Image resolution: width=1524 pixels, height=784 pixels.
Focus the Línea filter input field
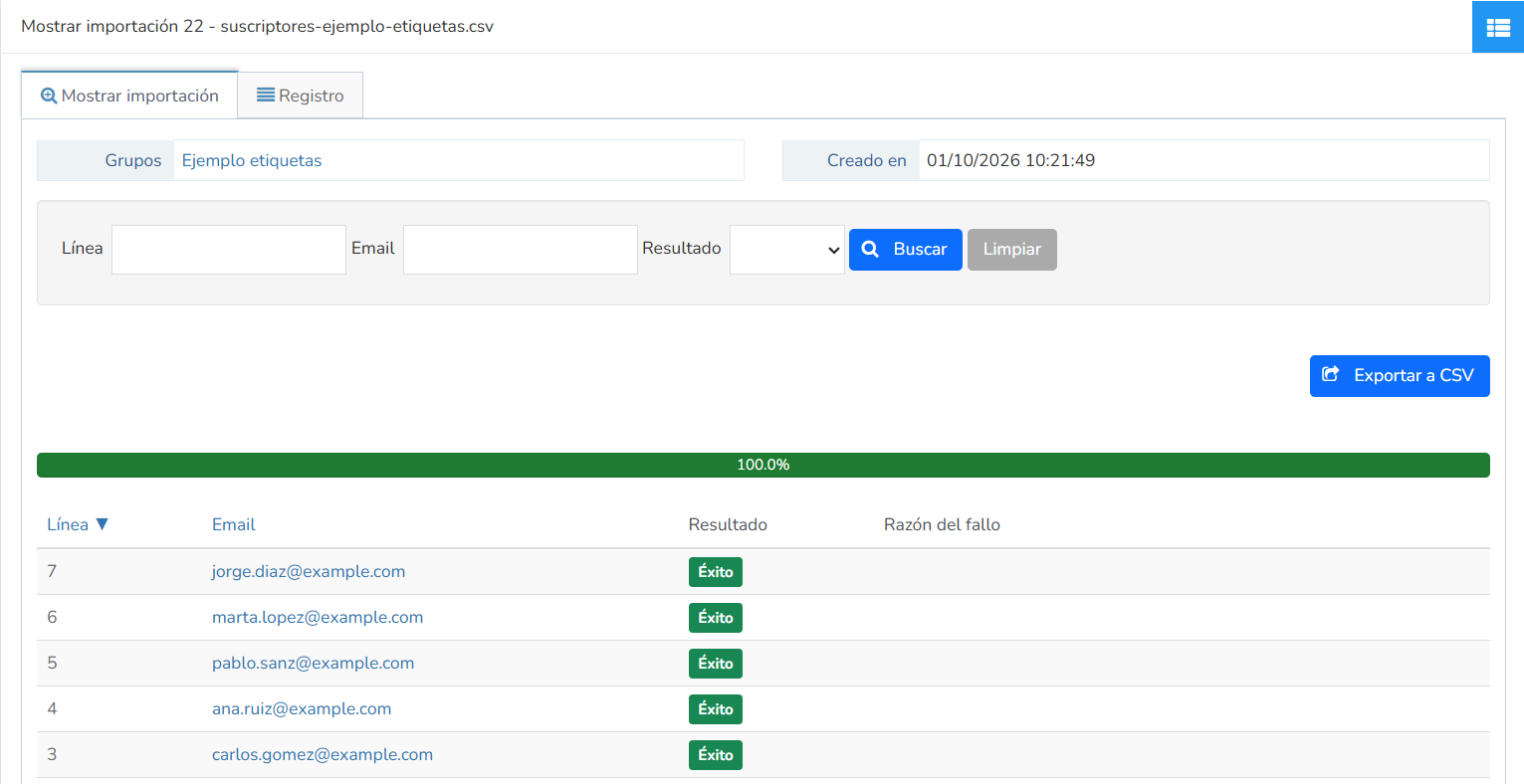(229, 249)
